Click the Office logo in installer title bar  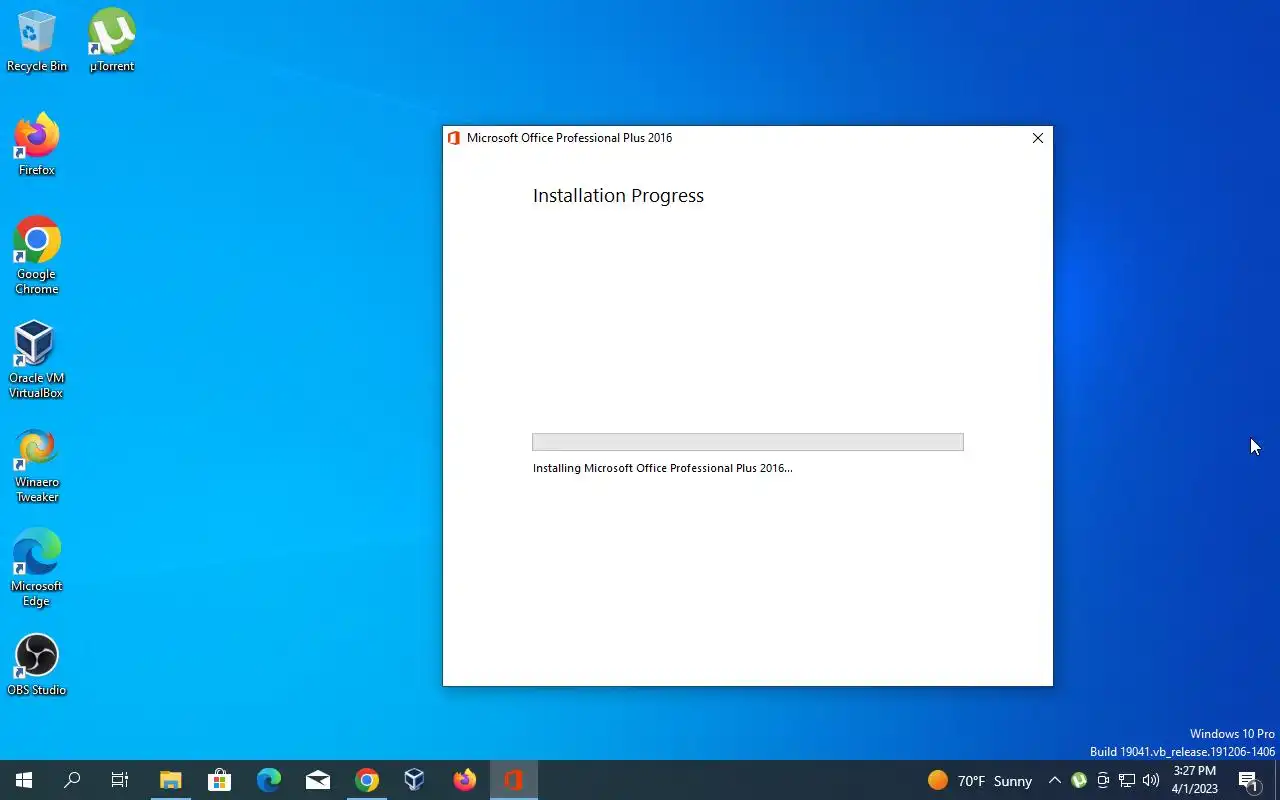(454, 138)
